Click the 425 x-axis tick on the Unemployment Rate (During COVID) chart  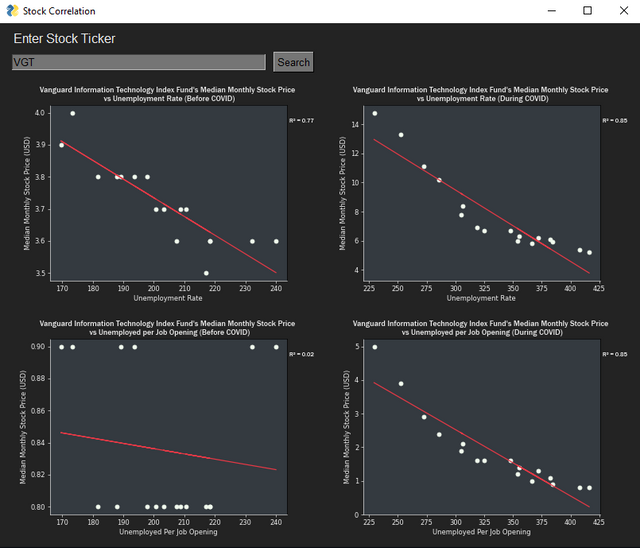pos(599,288)
